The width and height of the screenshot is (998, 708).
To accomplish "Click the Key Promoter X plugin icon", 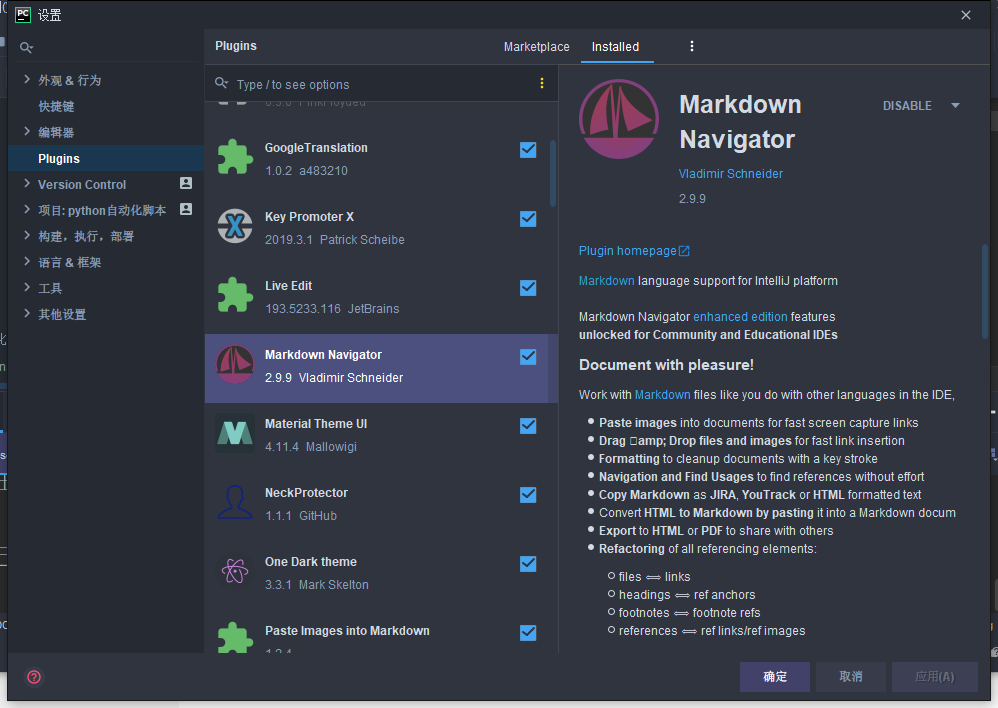I will pyautogui.click(x=235, y=225).
